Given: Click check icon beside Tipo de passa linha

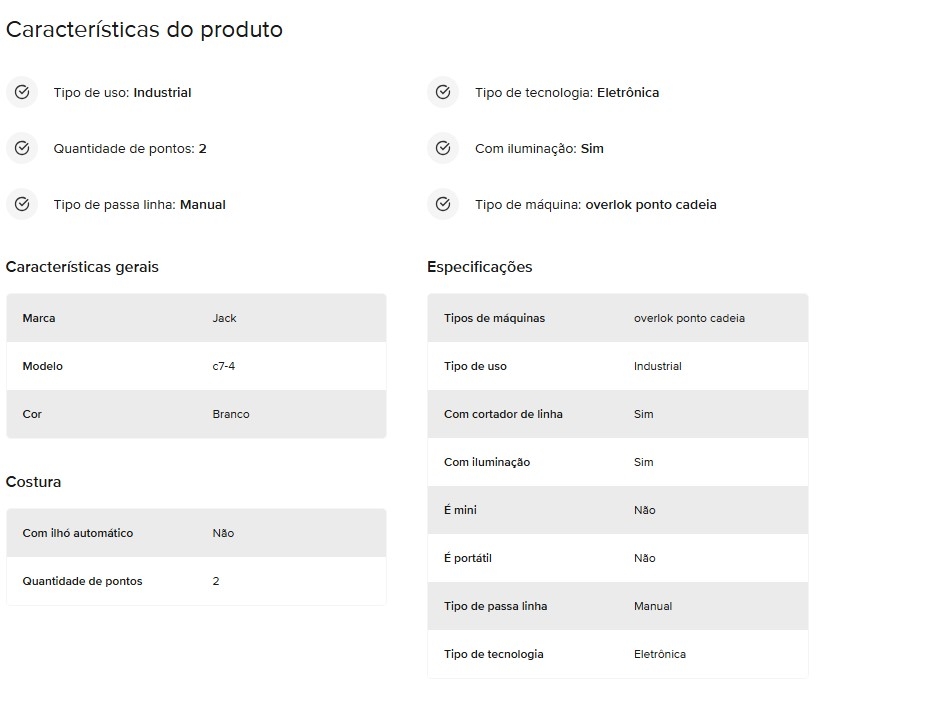Looking at the screenshot, I should pos(22,205).
